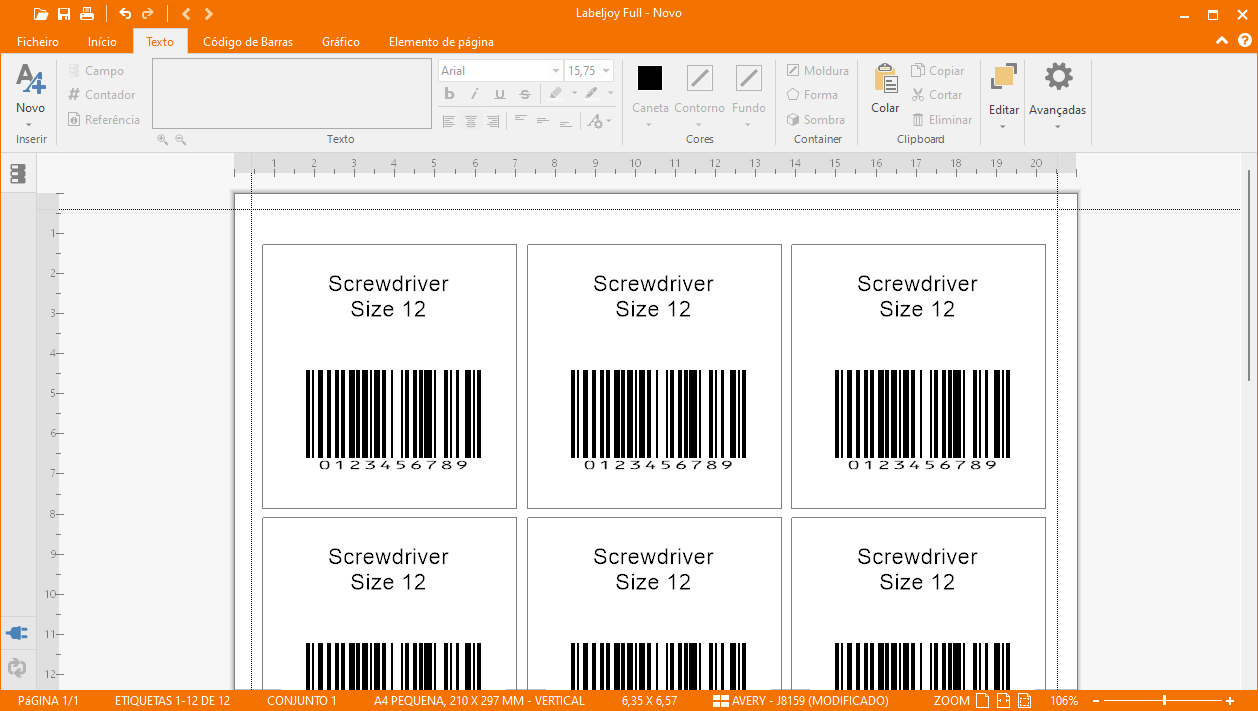Switch to the Código de Barras tab
1258x711 pixels.
[x=248, y=42]
